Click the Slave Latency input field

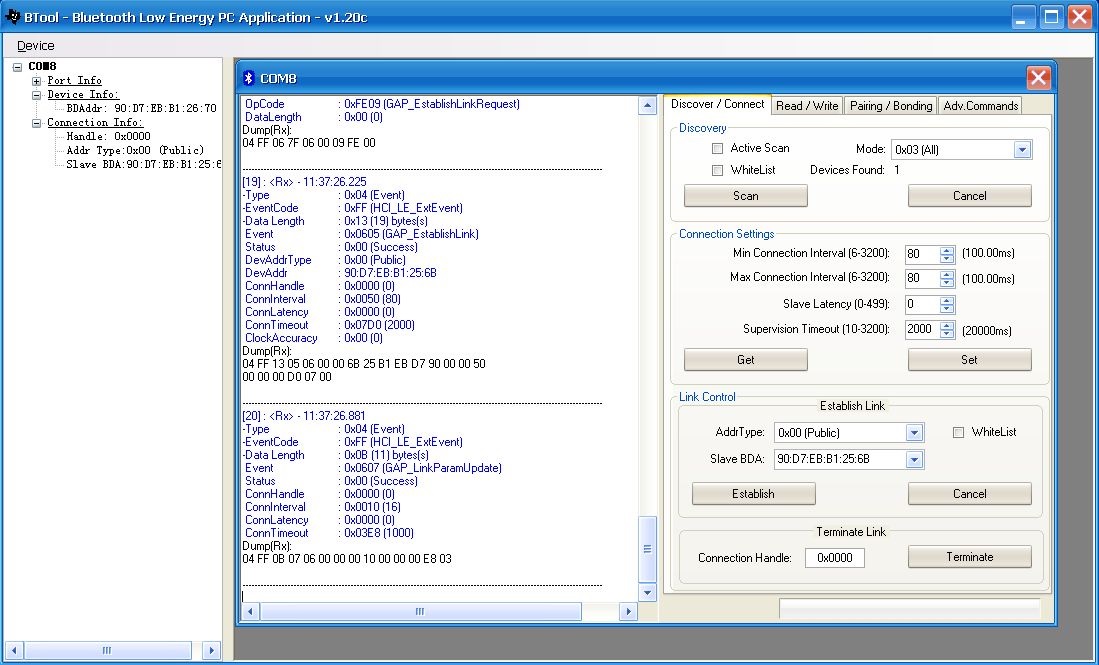(x=922, y=304)
